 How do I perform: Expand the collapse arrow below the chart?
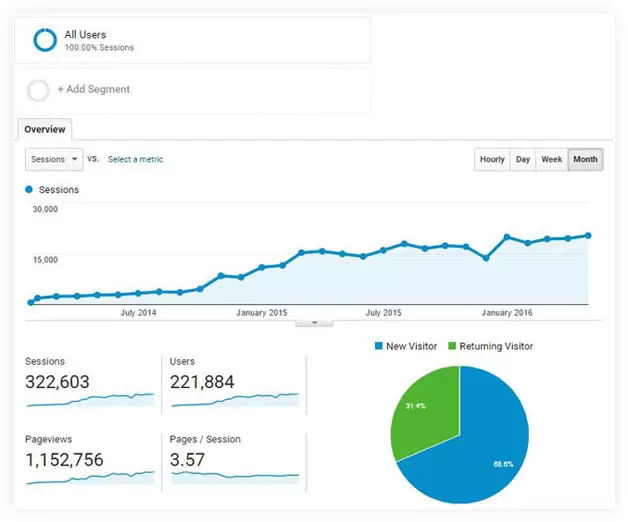click(x=314, y=322)
